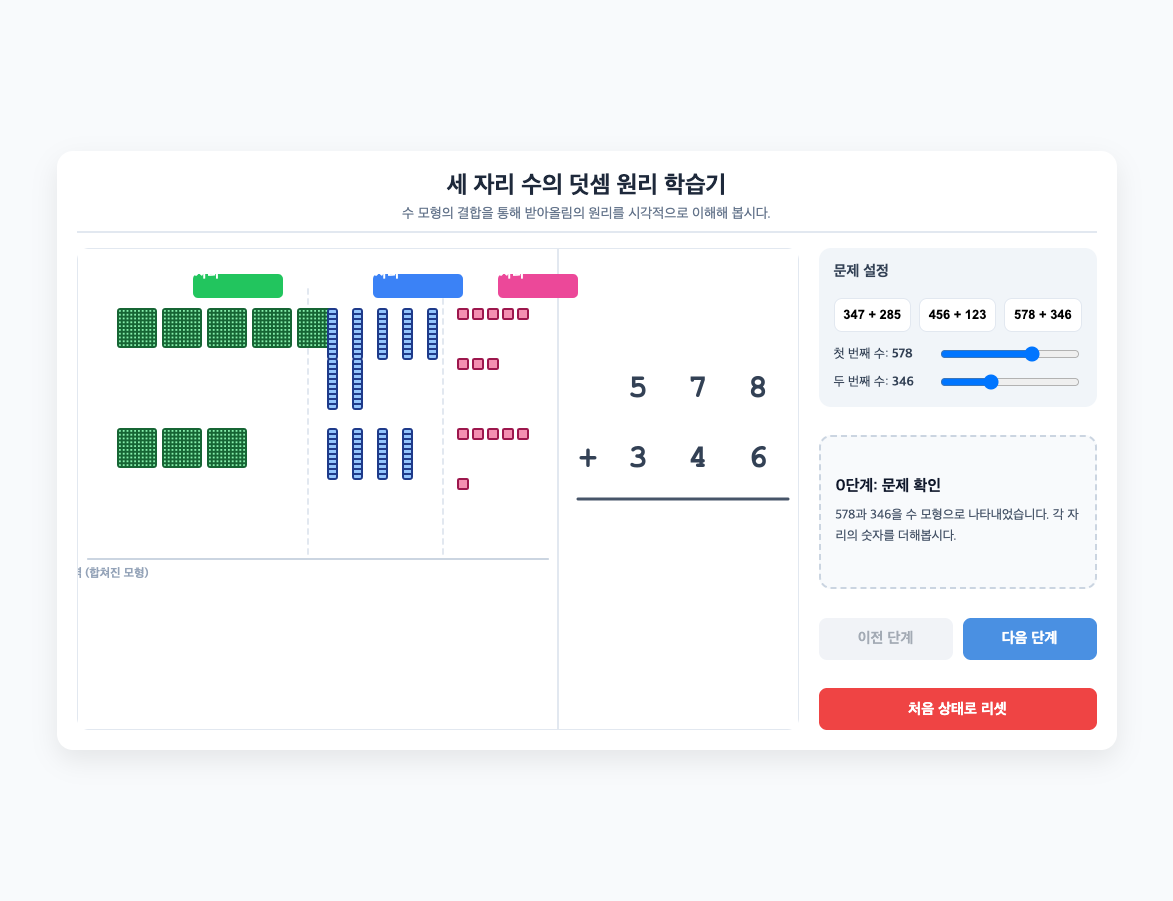Screen dimensions: 1173x901
Task: Click the digit 8 in the first number
Action: (758, 387)
